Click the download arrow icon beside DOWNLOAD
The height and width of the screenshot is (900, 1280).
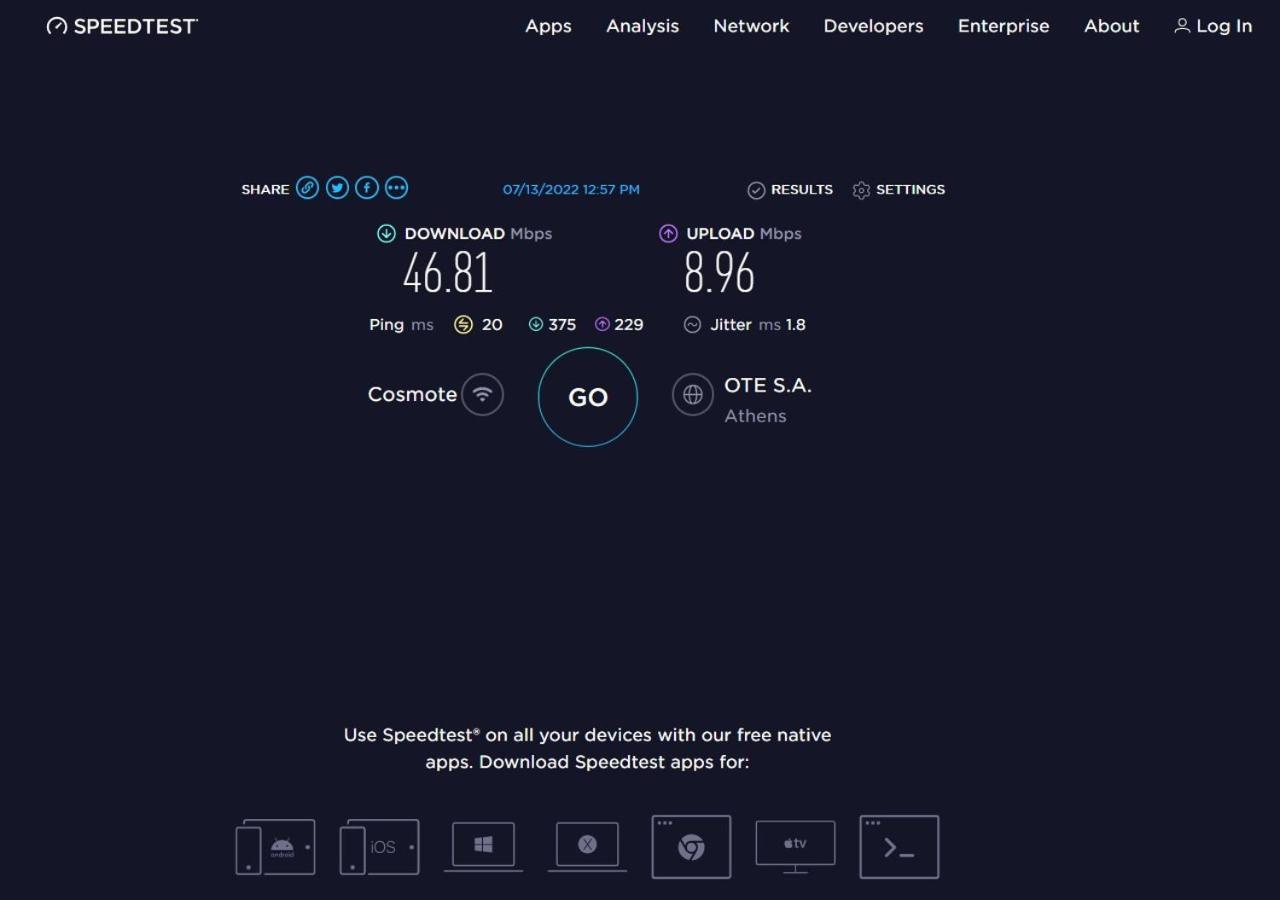pos(386,233)
